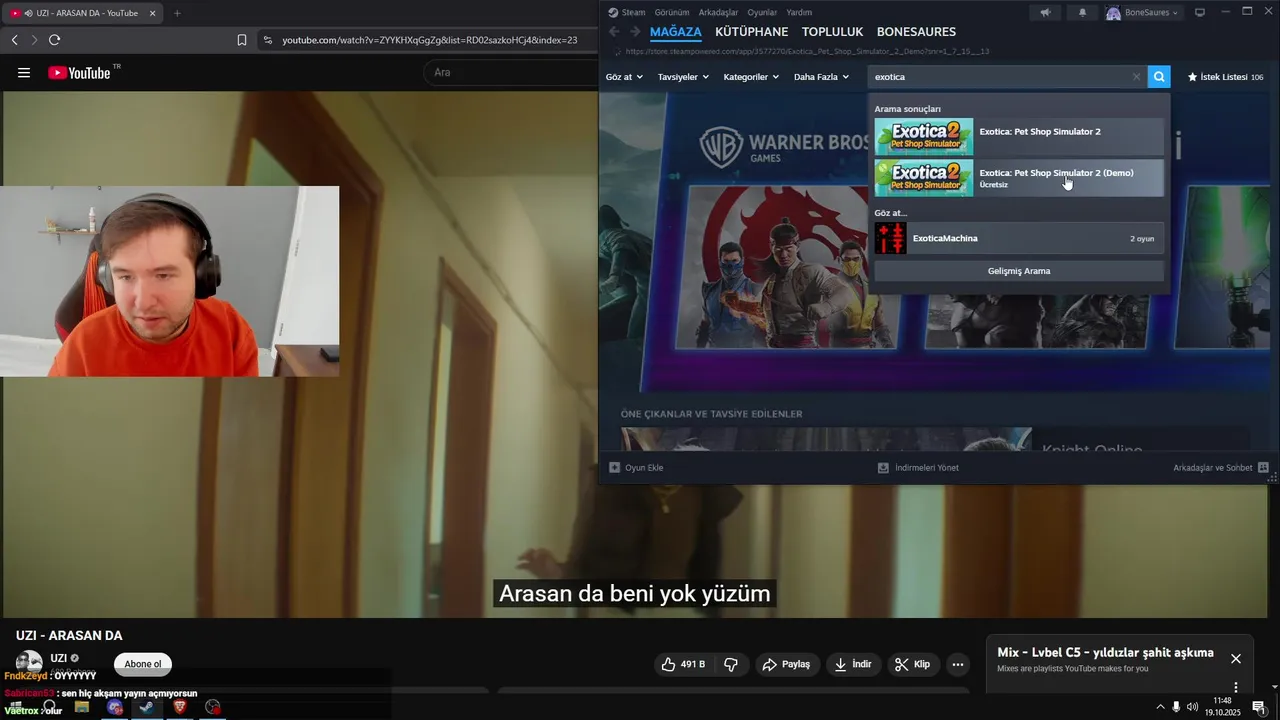
Task: Click the Klip button
Action: [912, 664]
